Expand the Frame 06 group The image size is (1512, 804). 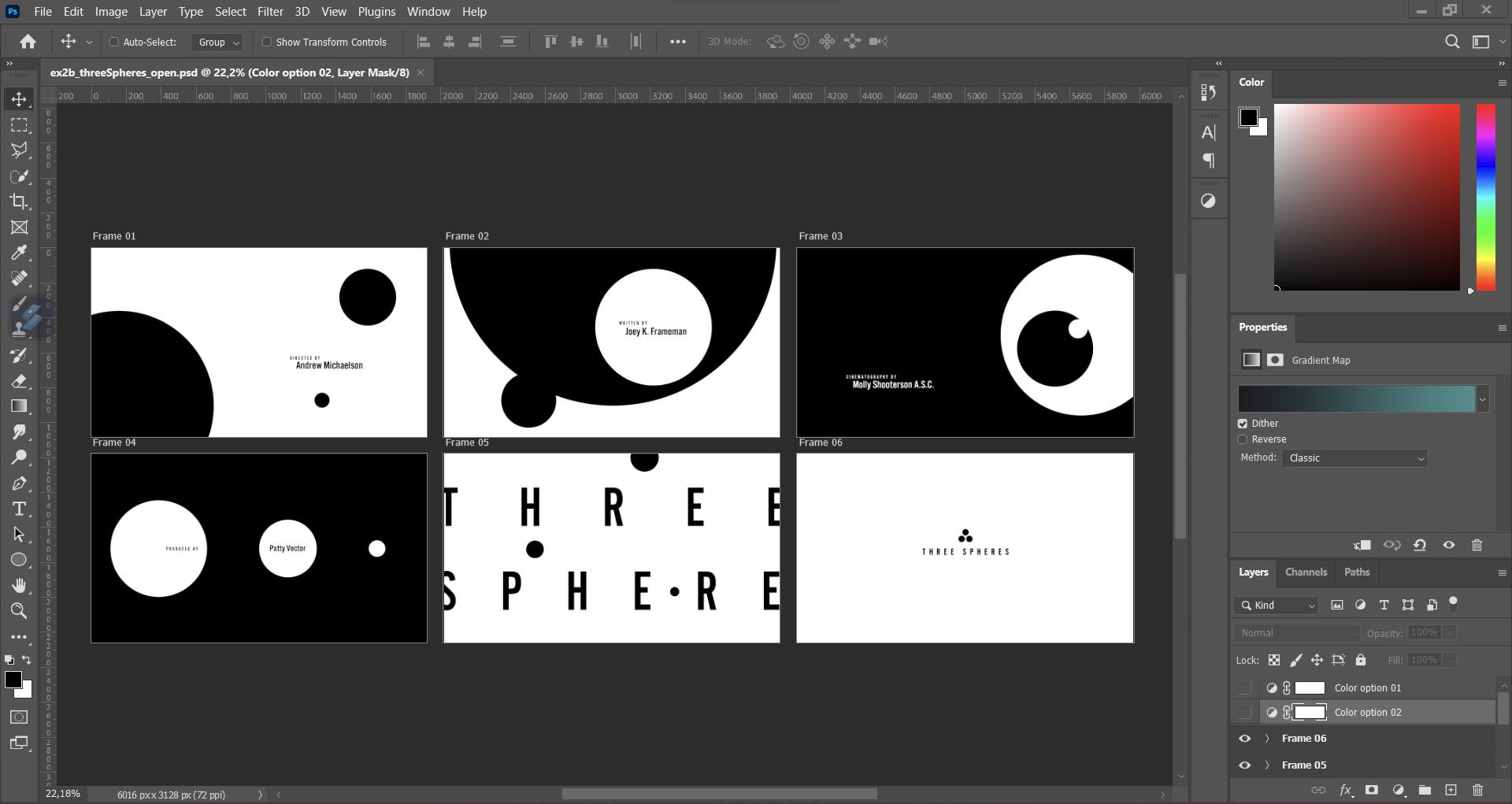pos(1267,739)
